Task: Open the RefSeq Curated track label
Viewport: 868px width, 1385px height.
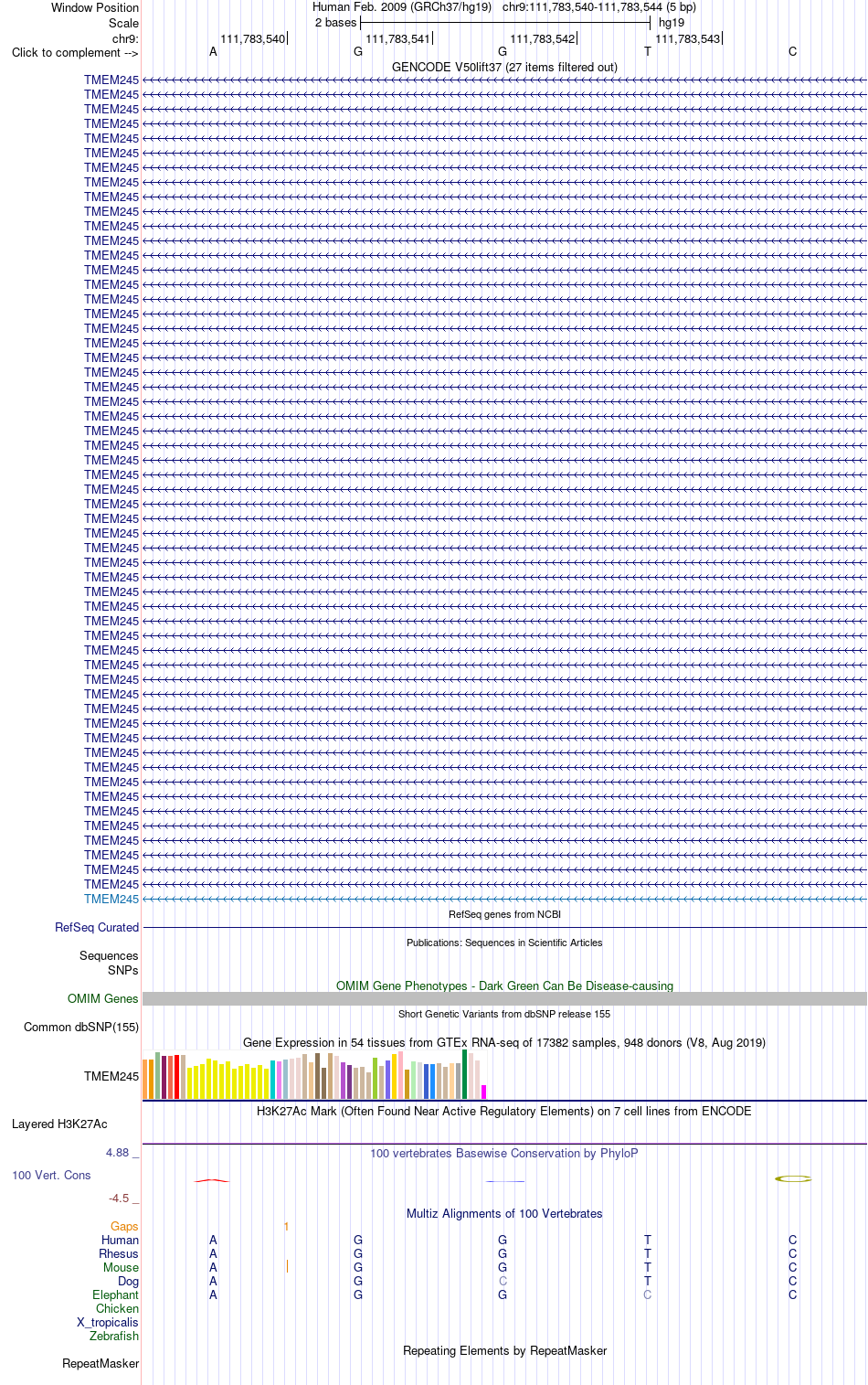Action: point(97,927)
